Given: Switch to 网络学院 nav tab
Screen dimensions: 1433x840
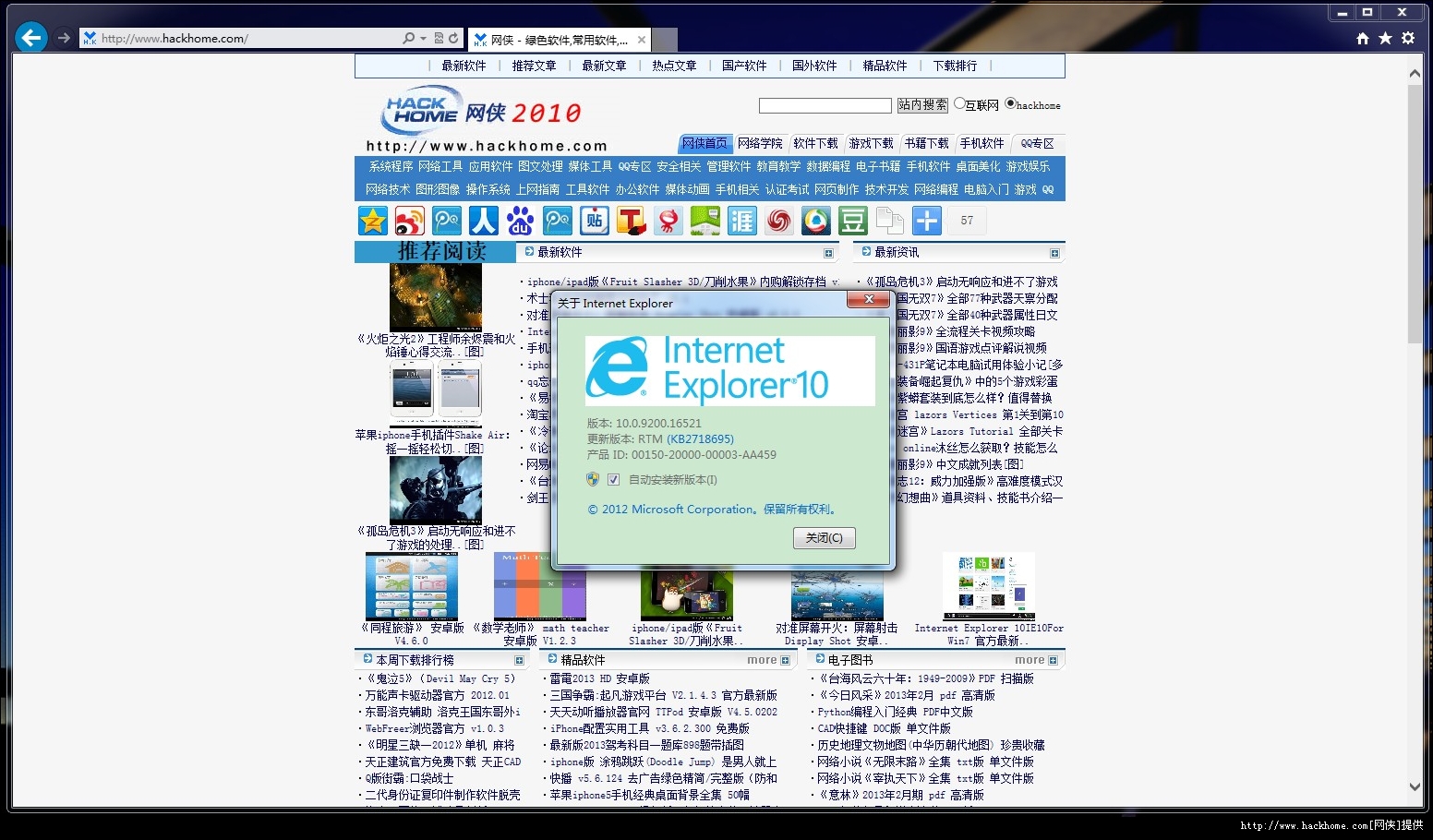Looking at the screenshot, I should pos(760,144).
